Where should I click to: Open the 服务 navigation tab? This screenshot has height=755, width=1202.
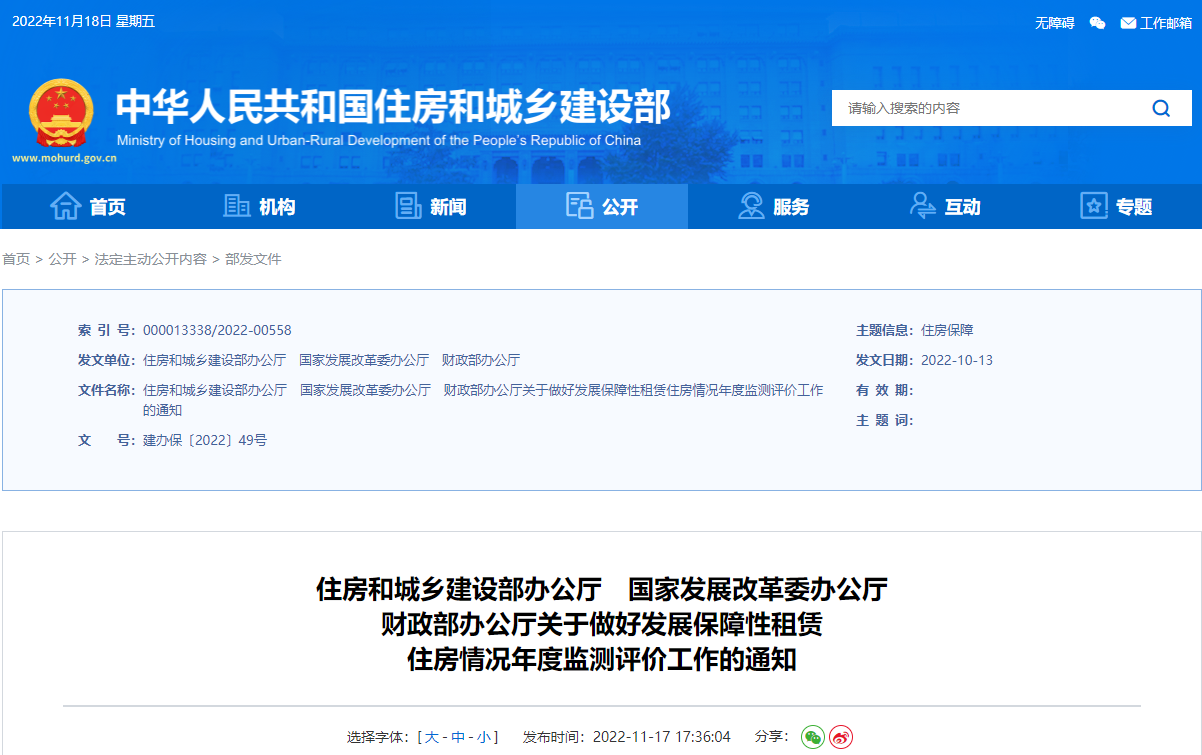point(773,207)
